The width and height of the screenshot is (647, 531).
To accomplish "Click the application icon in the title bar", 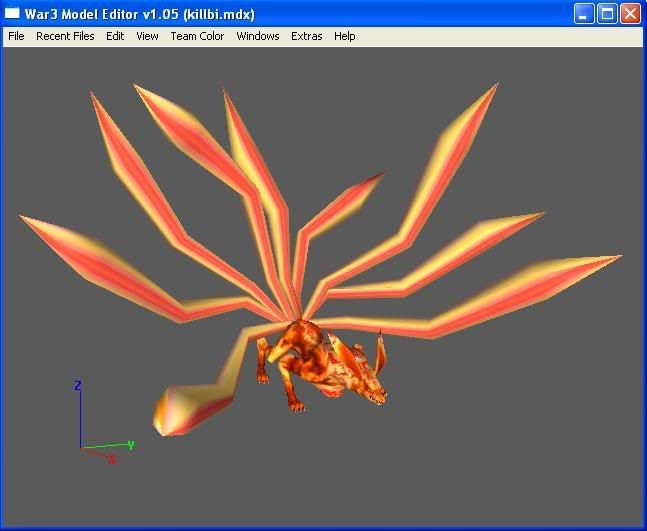I will tap(12, 14).
